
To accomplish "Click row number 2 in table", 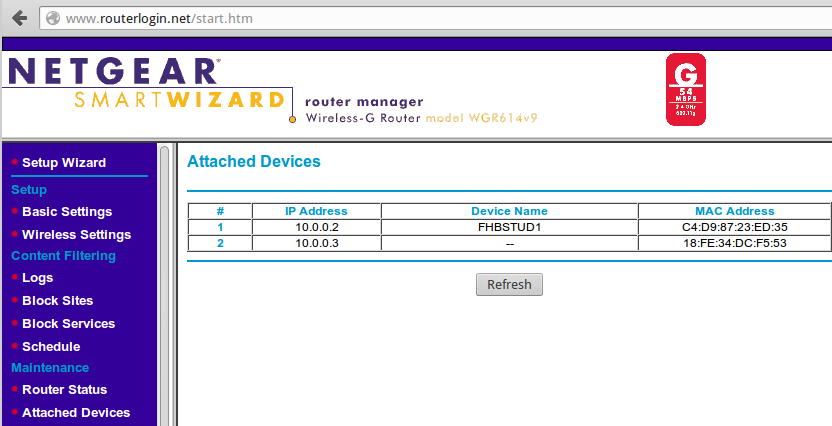I will tap(220, 244).
